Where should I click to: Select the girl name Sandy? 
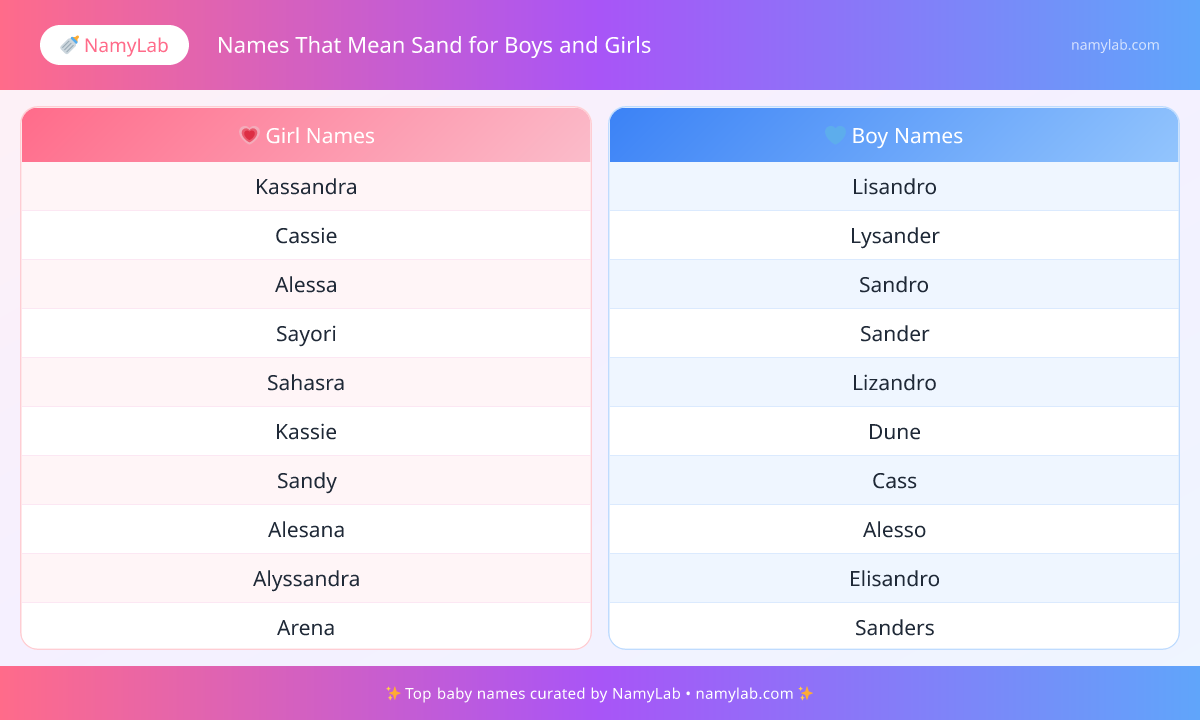(306, 481)
